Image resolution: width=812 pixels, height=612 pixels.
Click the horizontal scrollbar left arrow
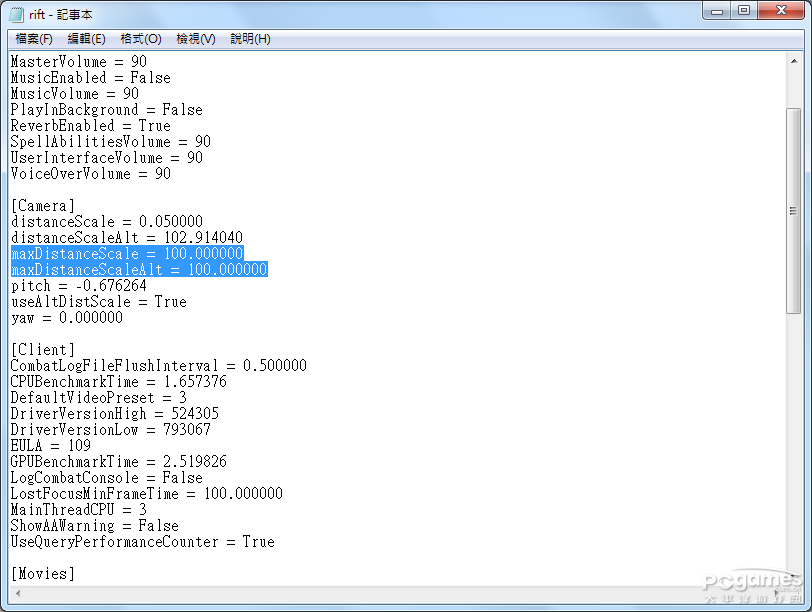point(17,591)
